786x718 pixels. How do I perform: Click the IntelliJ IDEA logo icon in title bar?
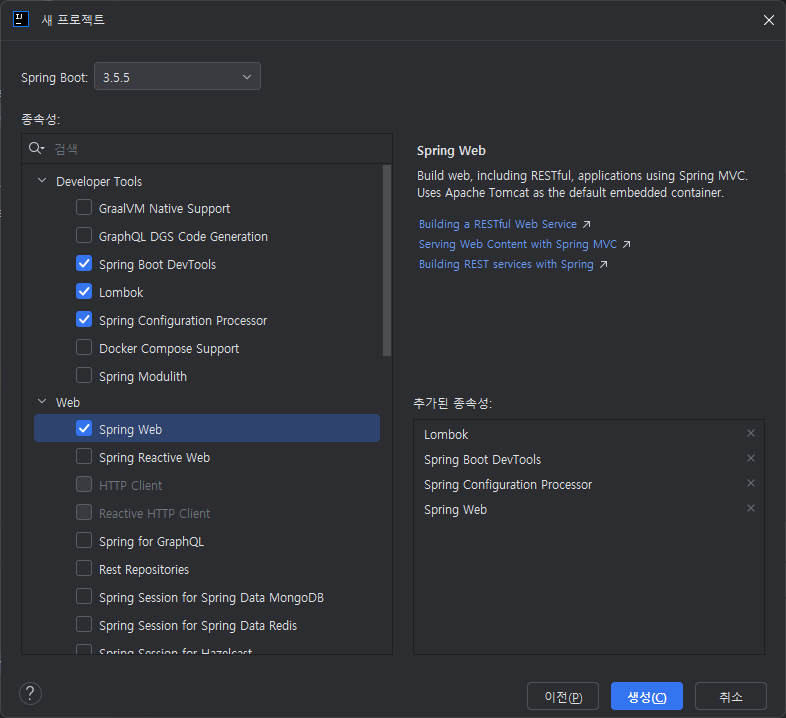[x=21, y=20]
